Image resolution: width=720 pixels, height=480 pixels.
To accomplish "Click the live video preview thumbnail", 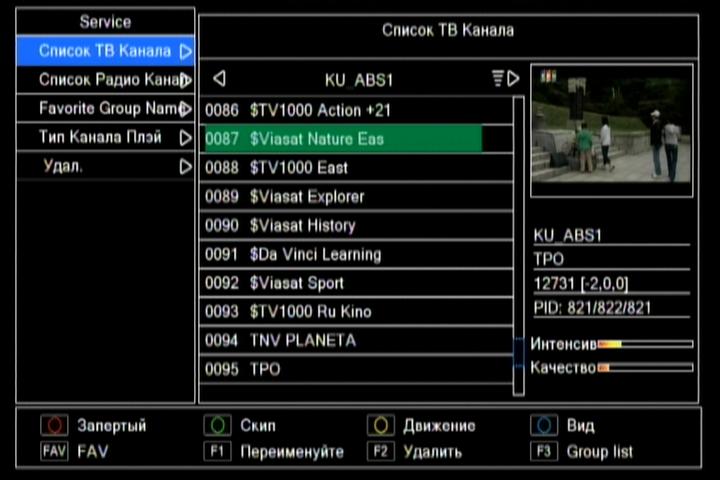I will (x=612, y=131).
